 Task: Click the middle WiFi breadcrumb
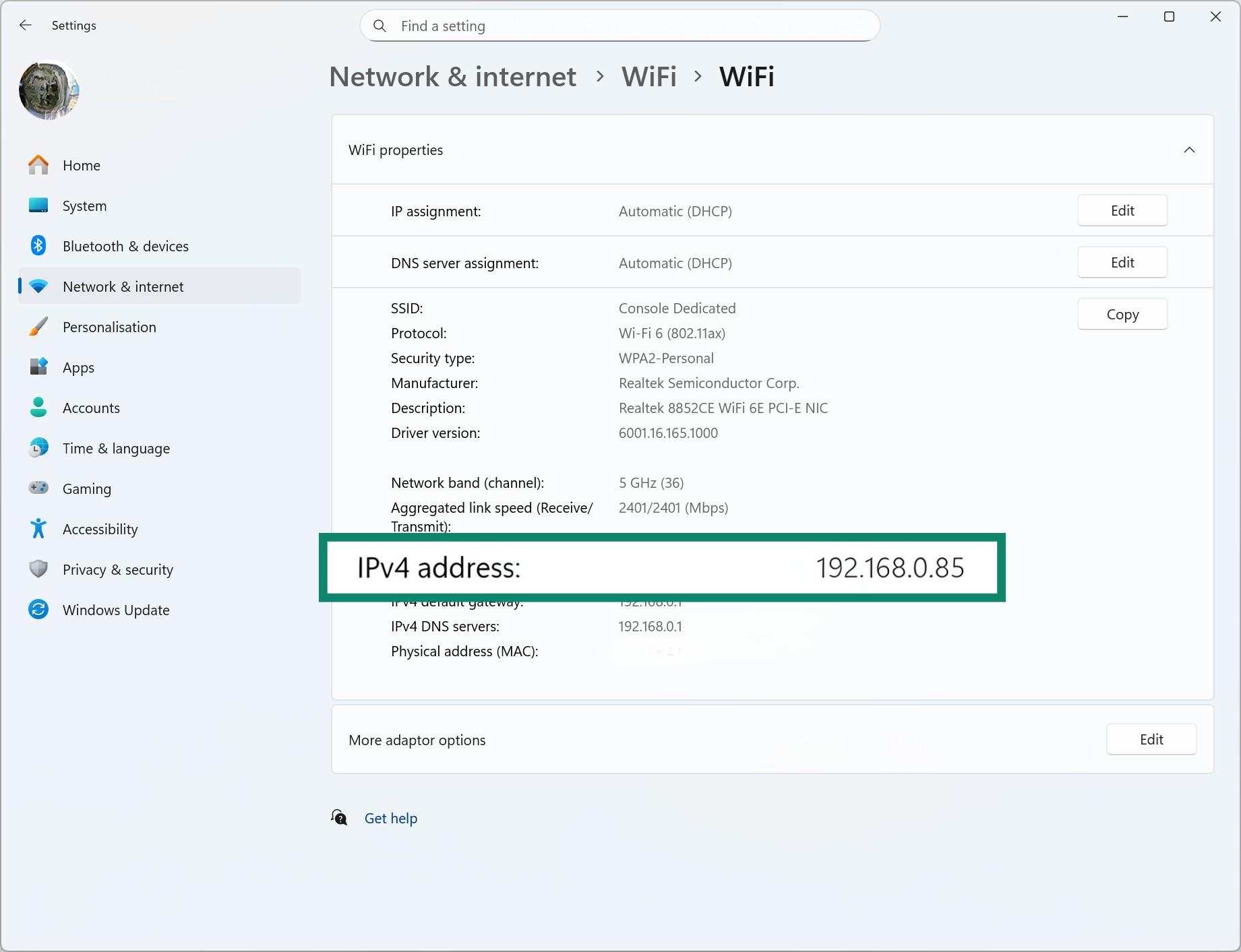point(649,77)
